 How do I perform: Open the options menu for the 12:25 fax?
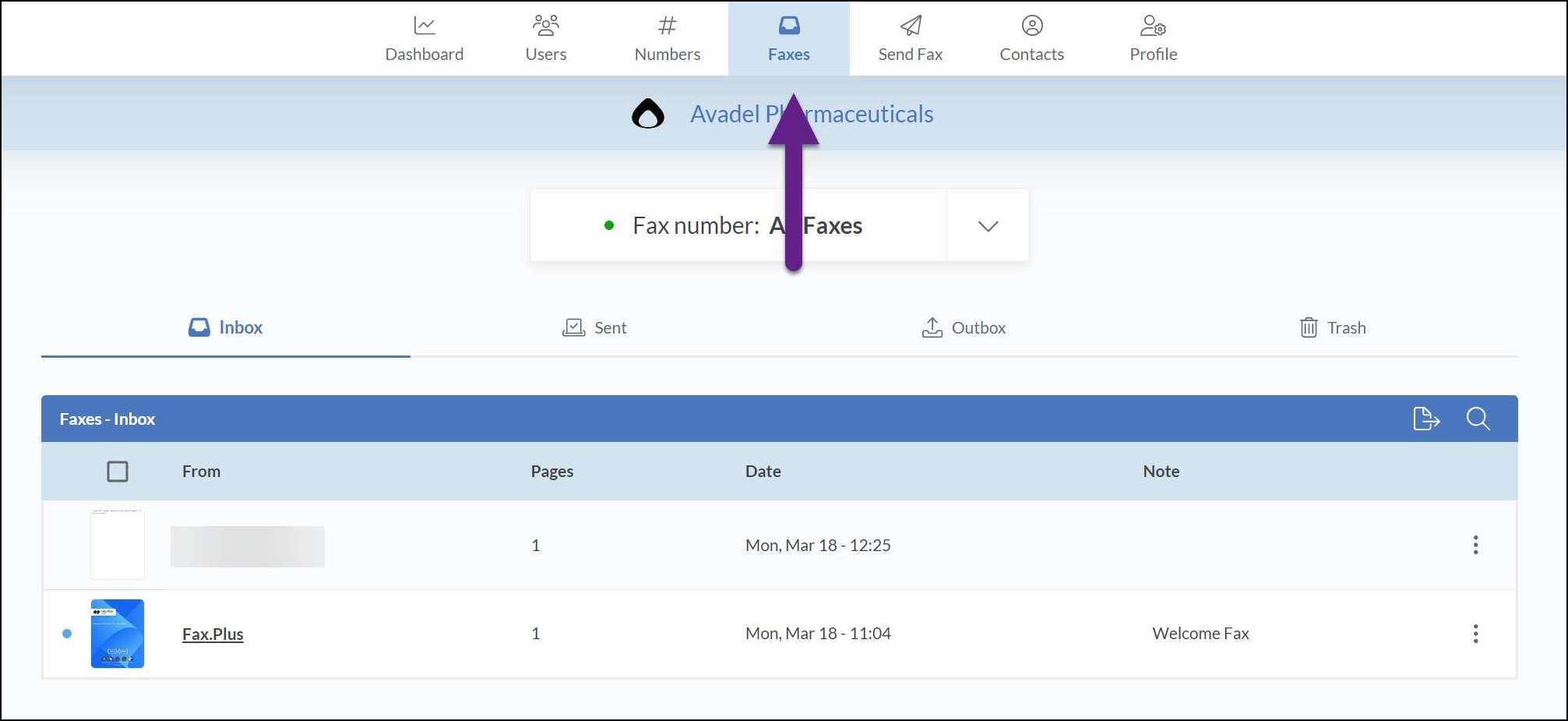click(1475, 545)
